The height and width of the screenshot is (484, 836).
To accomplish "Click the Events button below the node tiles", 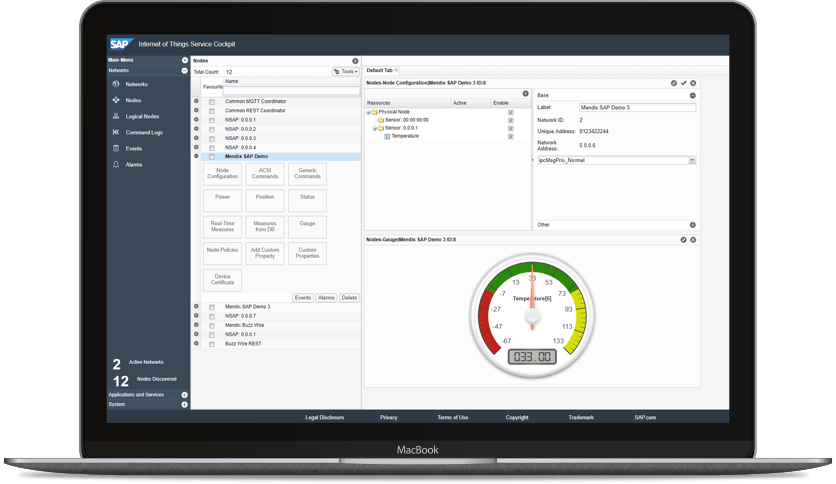I will click(x=303, y=298).
